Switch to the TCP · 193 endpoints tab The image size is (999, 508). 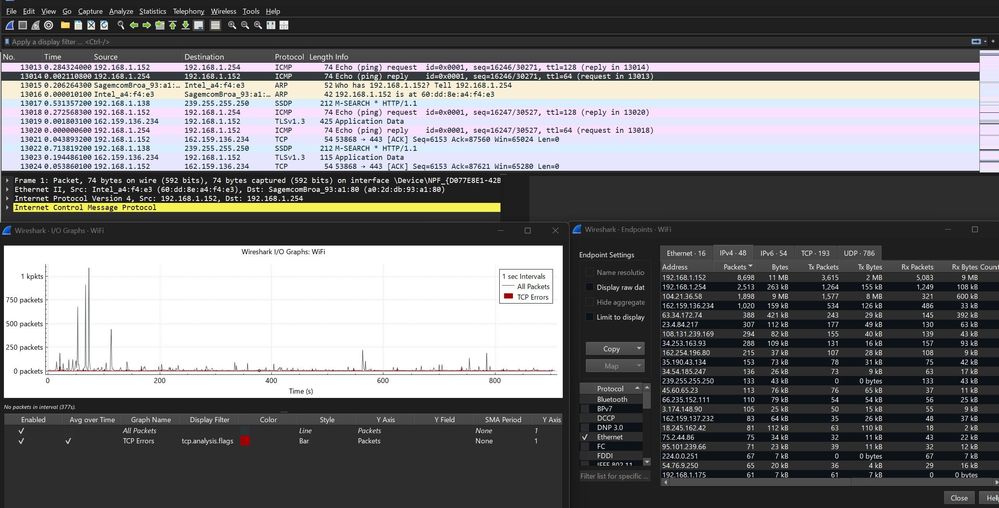pos(815,253)
